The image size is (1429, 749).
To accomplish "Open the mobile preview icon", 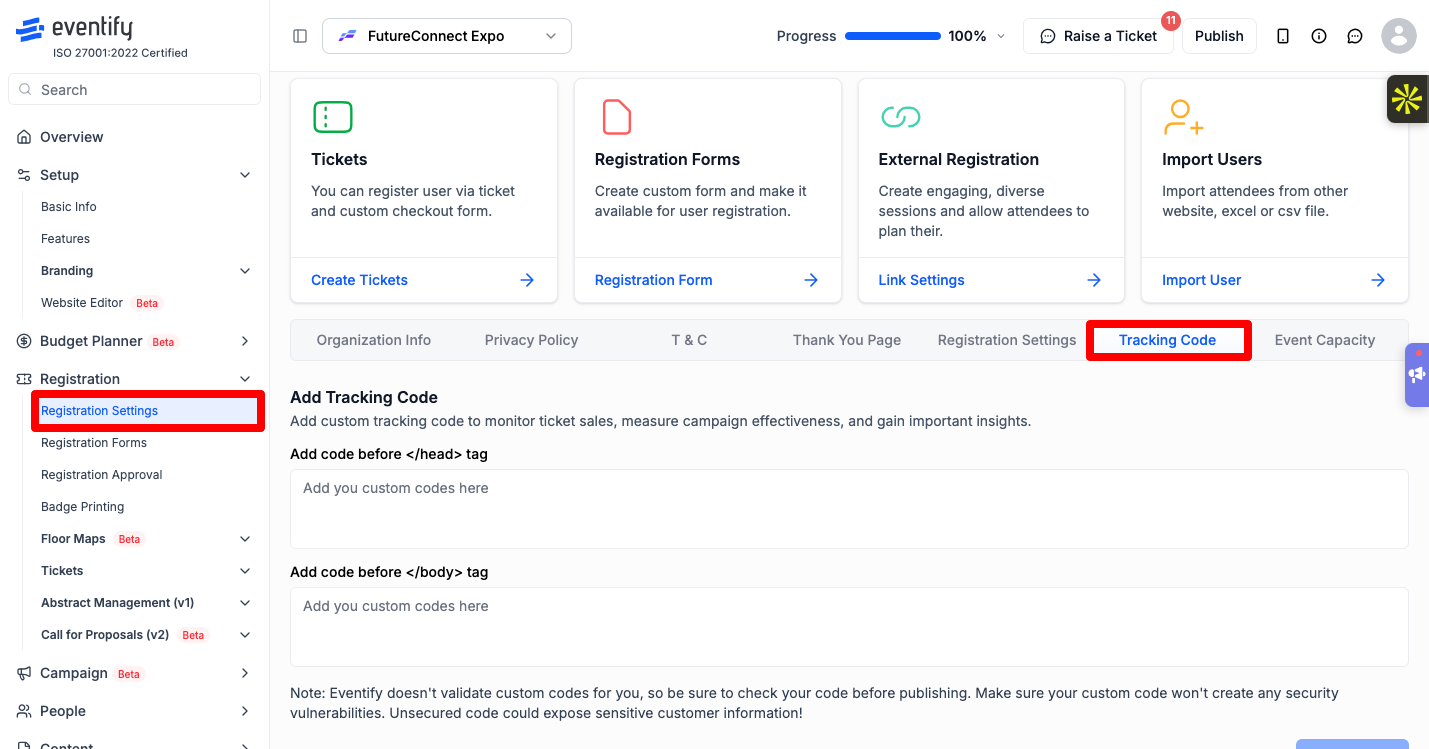I will tap(1283, 36).
